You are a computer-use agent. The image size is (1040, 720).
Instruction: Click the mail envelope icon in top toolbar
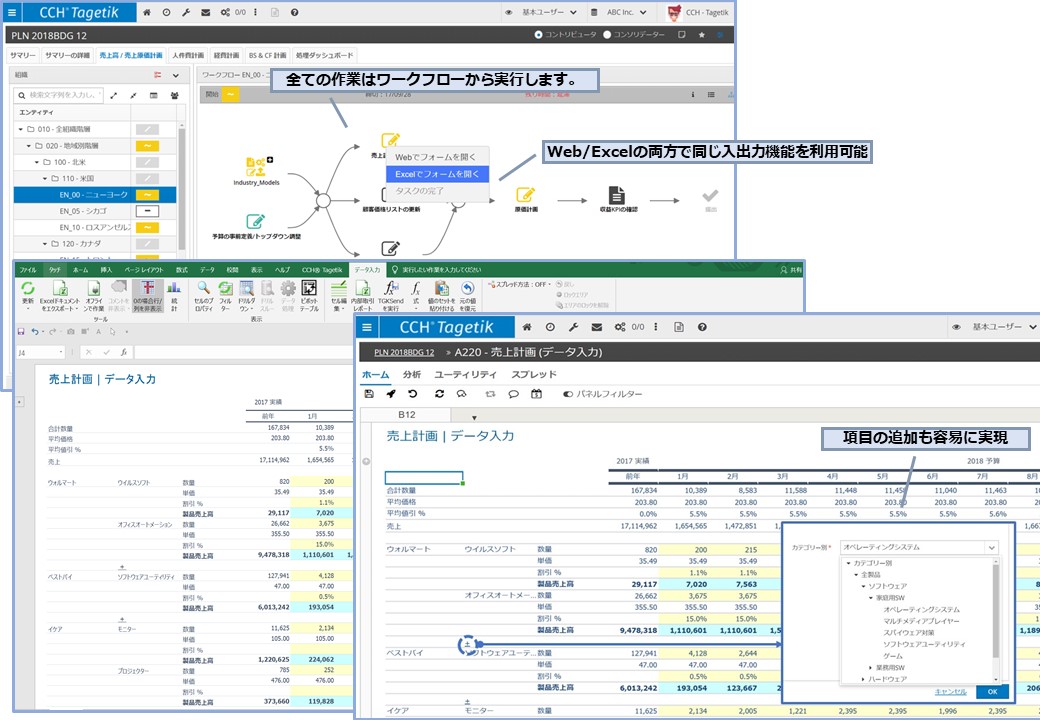coord(205,13)
